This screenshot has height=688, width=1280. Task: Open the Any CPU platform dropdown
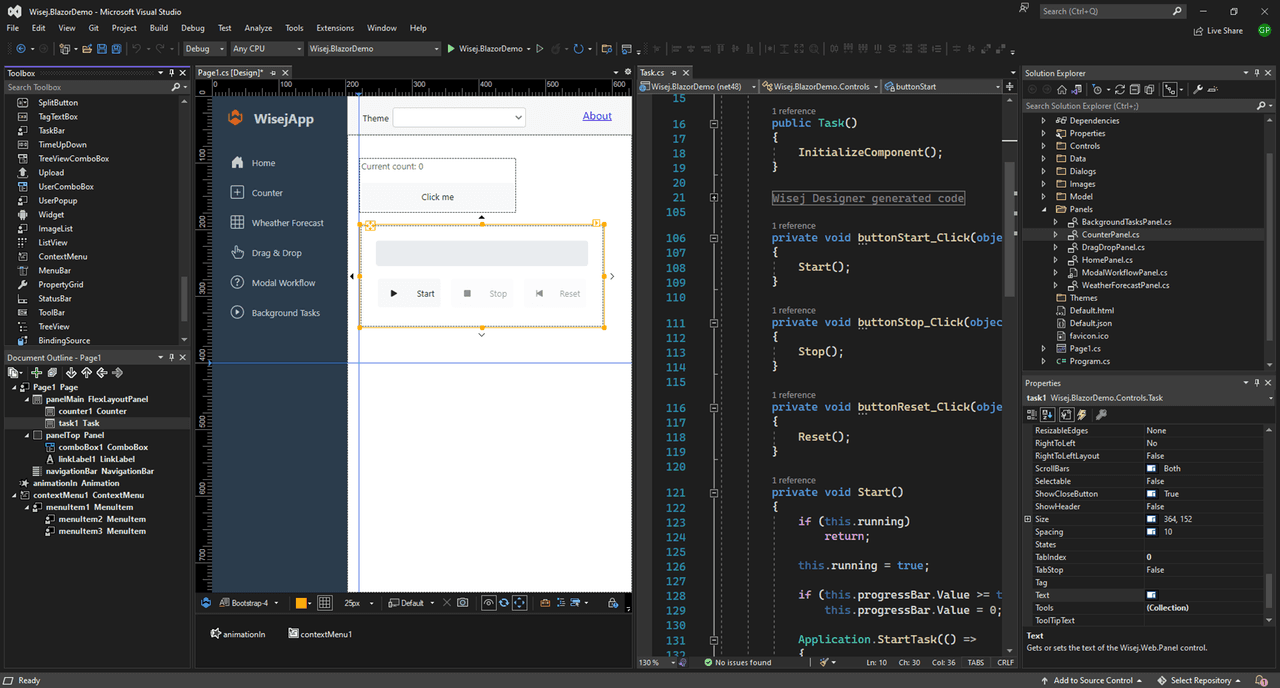pyautogui.click(x=266, y=48)
